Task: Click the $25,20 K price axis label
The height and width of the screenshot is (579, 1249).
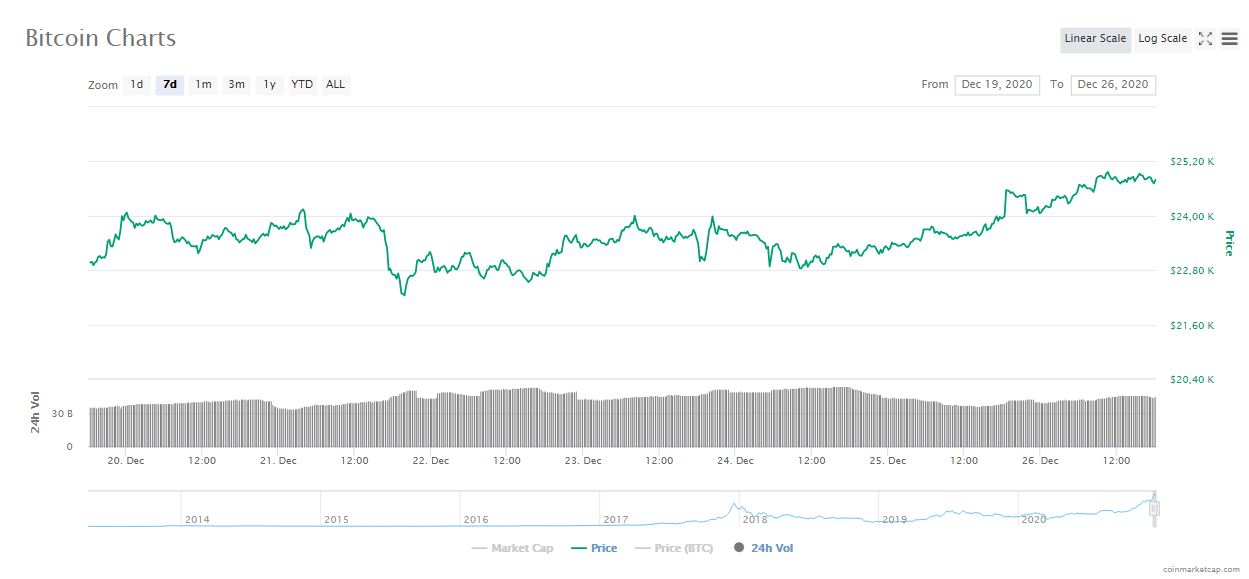Action: (1192, 162)
